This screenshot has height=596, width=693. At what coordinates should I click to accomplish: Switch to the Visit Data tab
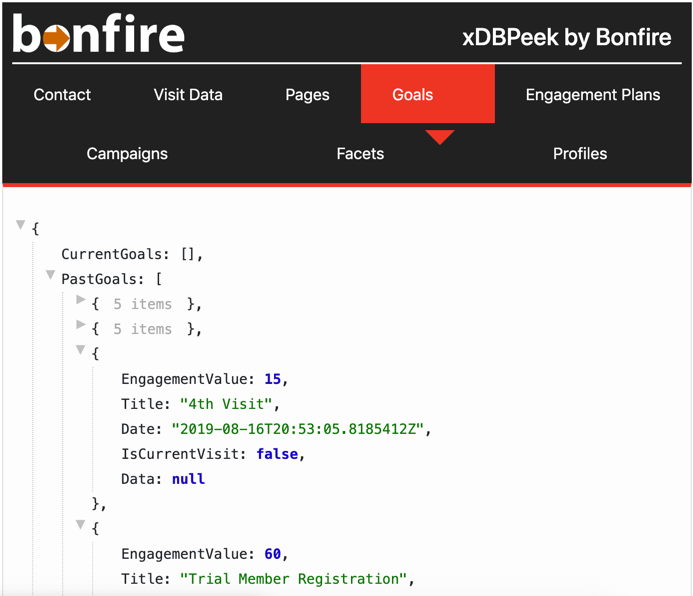click(188, 95)
